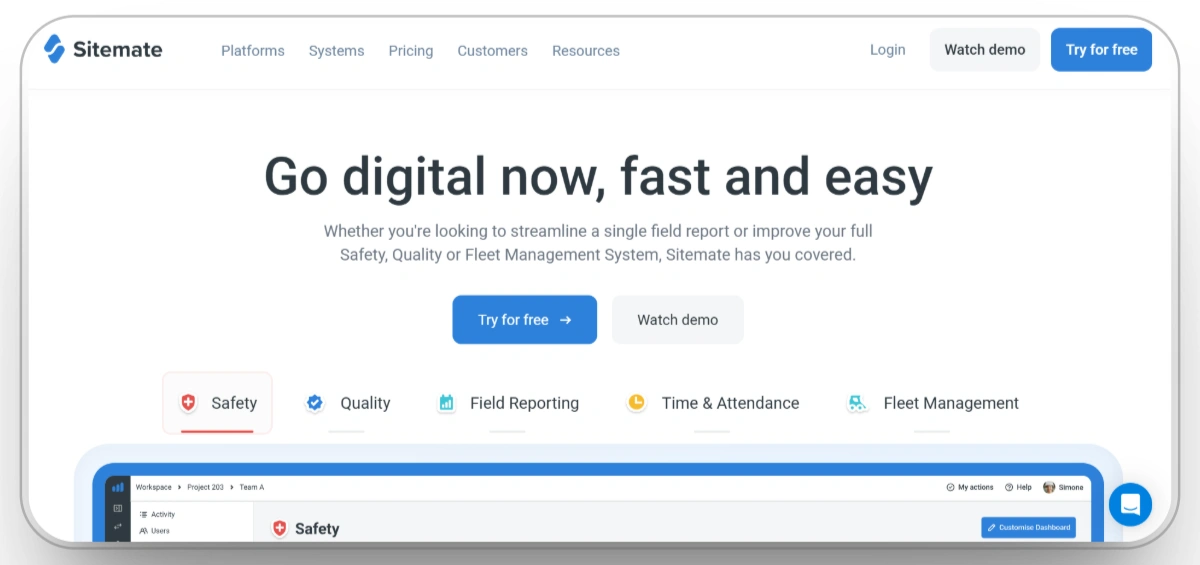Click the blue Quality checkmark badge icon

point(315,403)
